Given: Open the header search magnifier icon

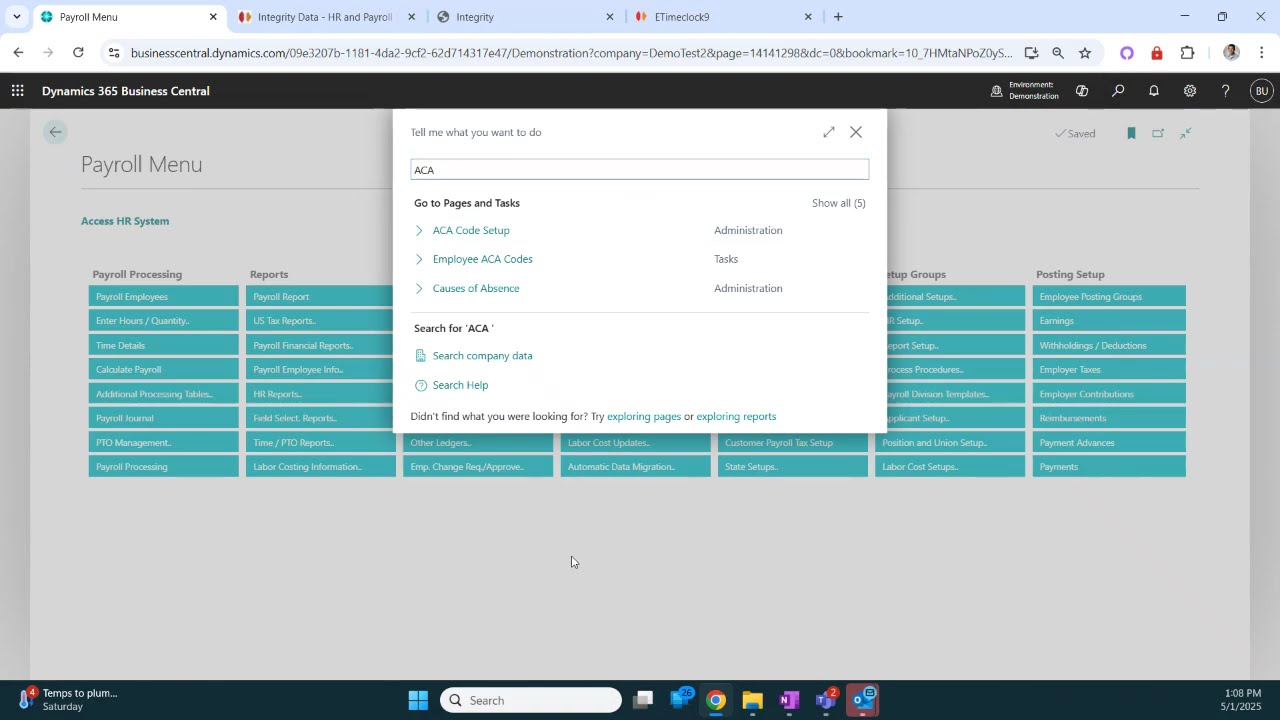Looking at the screenshot, I should (x=1118, y=91).
